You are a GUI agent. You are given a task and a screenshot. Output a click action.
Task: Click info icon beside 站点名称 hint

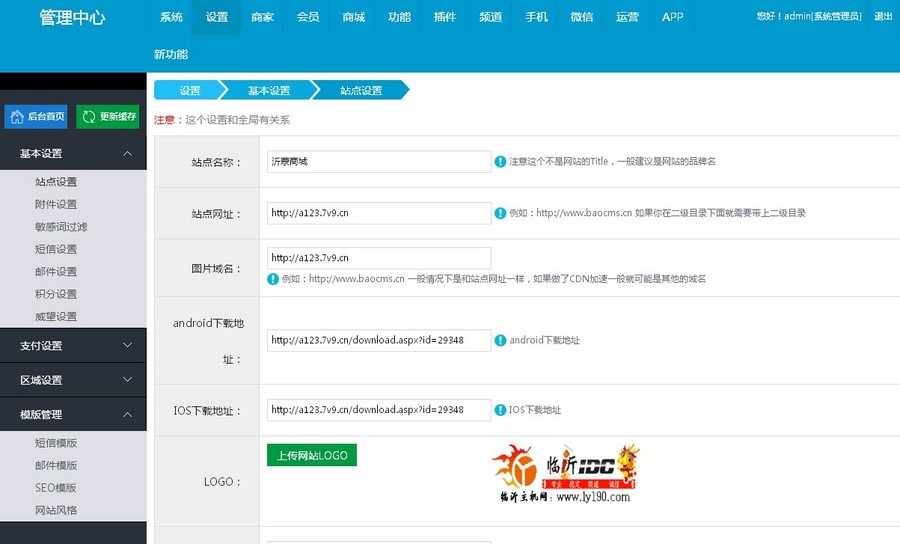[500, 162]
